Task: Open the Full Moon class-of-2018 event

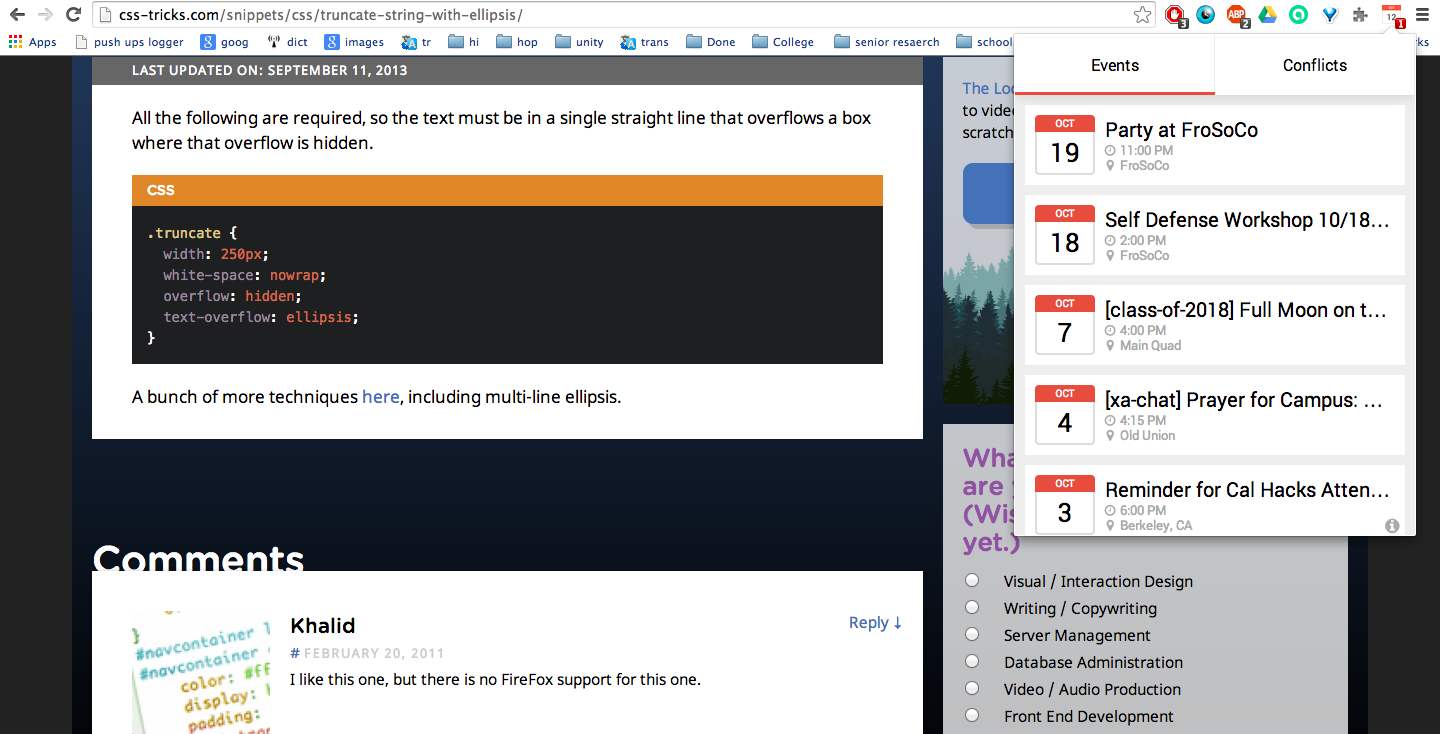Action: [1215, 325]
